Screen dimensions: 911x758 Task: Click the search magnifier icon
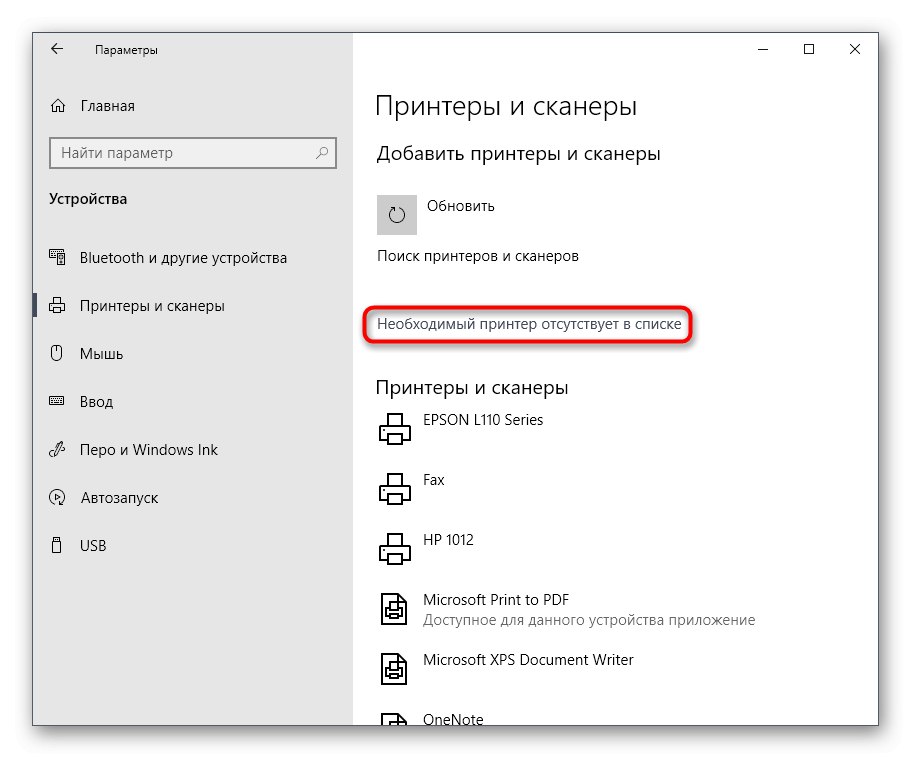(x=322, y=153)
